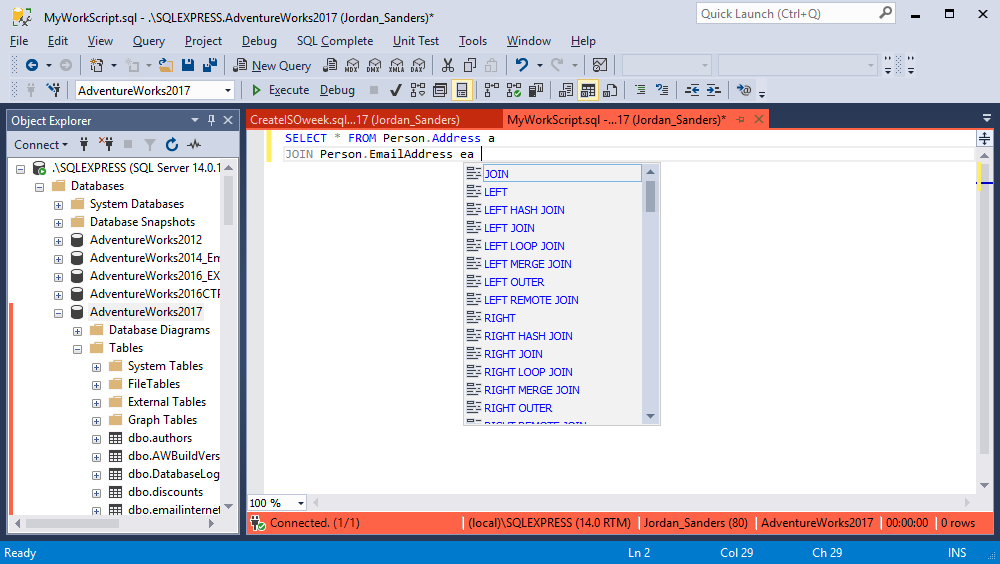Refresh the Object Explorer tree

[172, 145]
